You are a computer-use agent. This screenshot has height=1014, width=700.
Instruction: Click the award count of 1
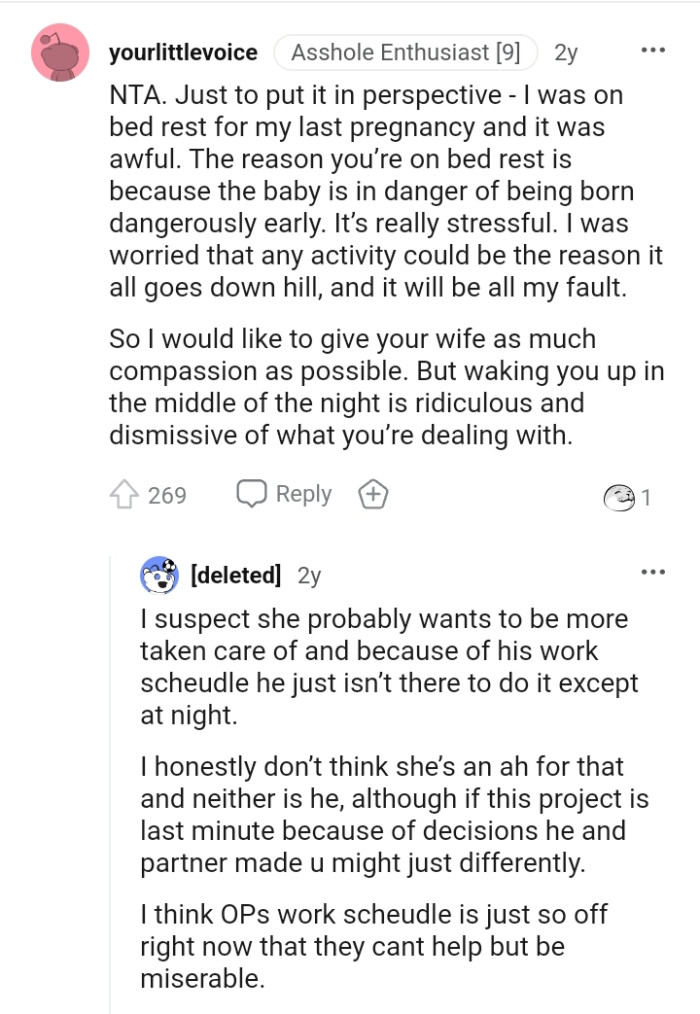click(x=646, y=496)
